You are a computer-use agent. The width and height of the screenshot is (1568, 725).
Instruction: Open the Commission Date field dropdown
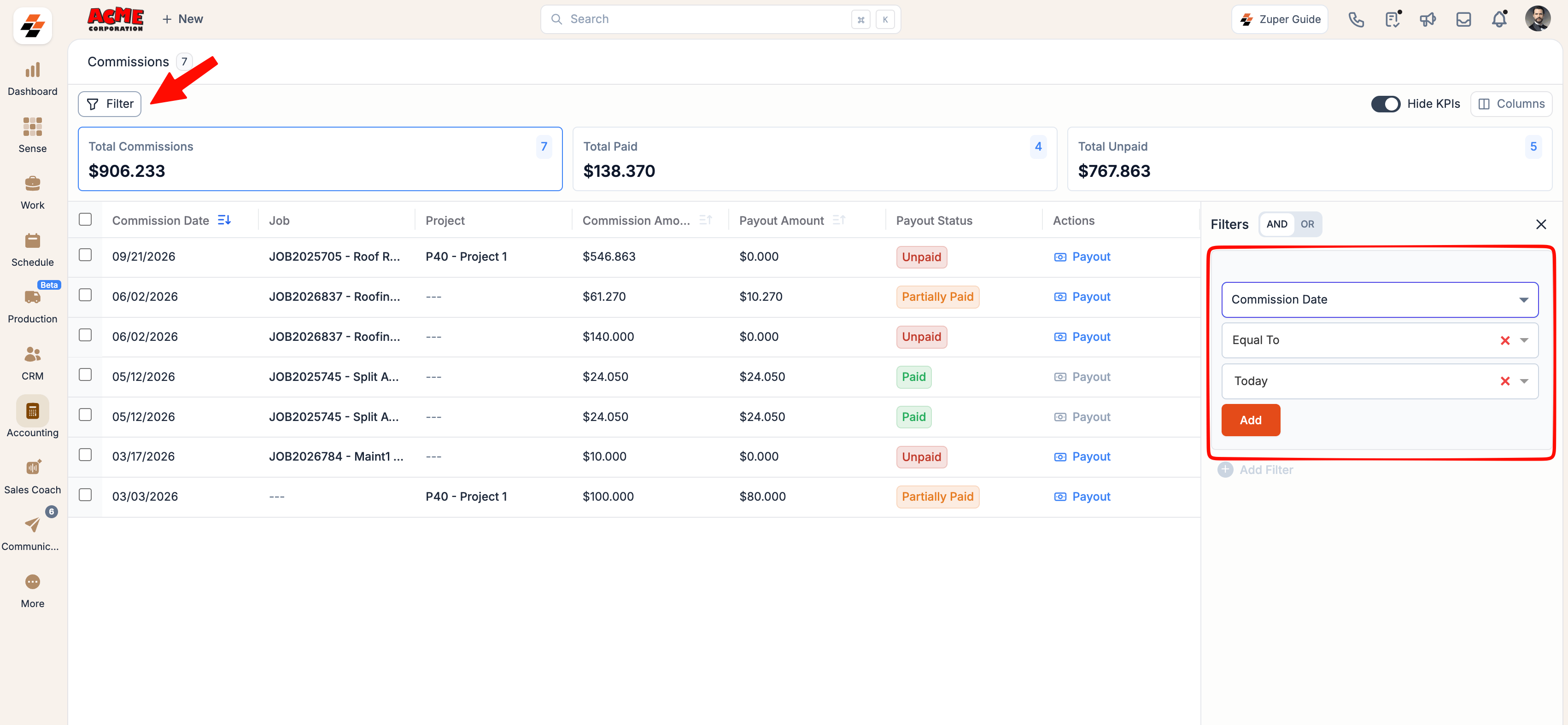coord(1379,299)
